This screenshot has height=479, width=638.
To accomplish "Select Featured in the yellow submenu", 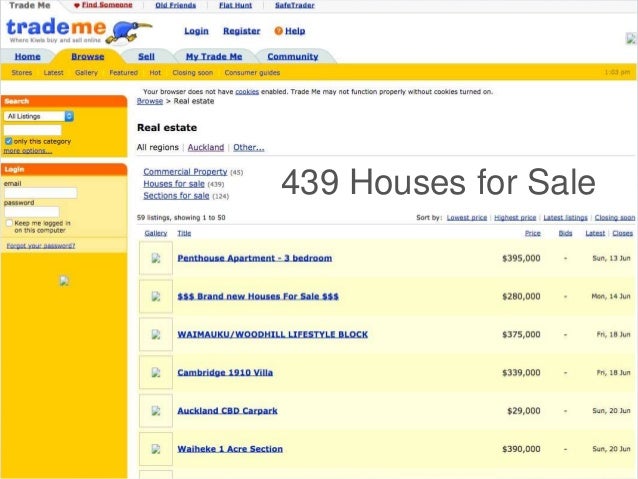I will pos(124,73).
